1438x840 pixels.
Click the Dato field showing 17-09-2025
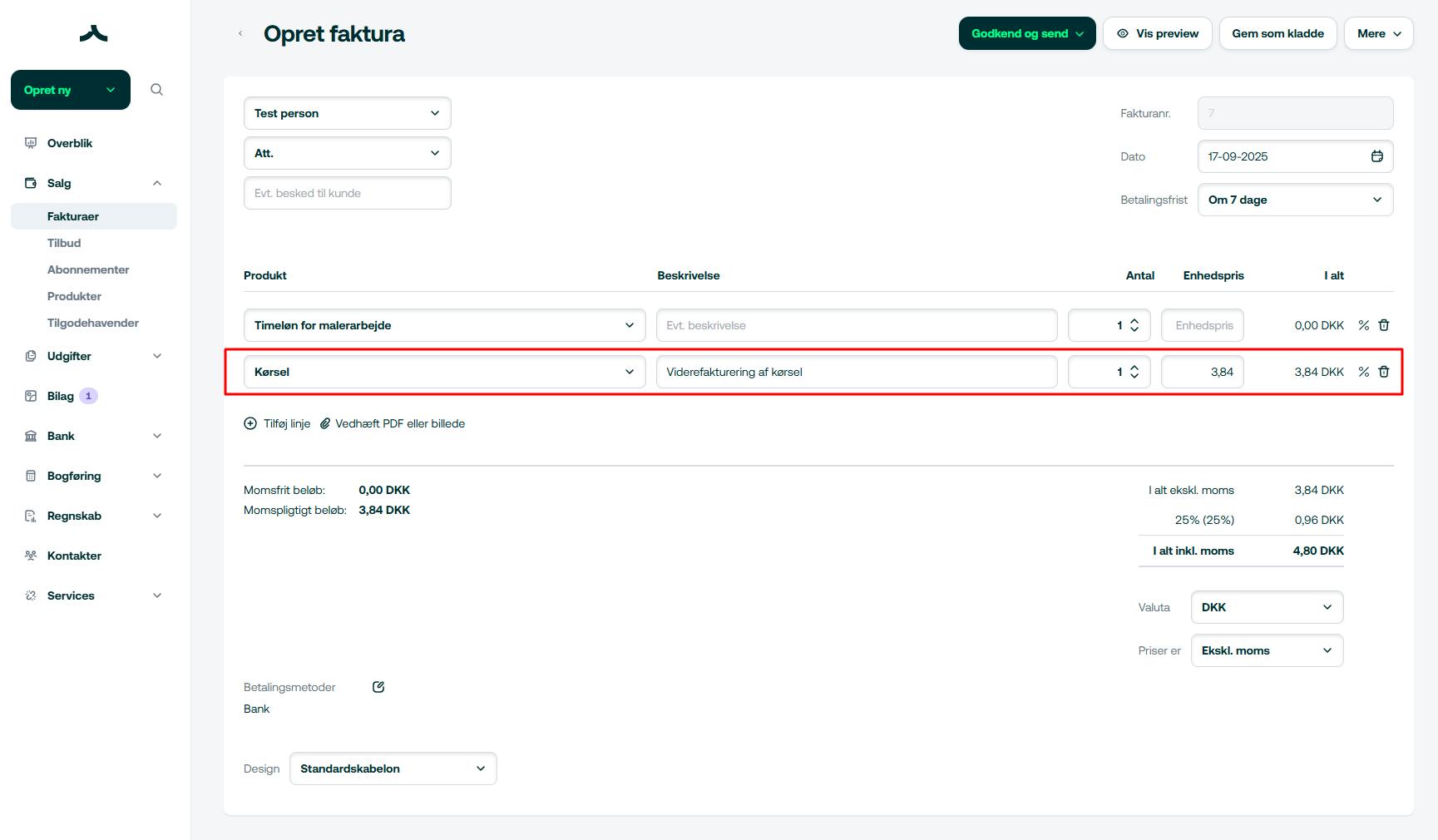click(1295, 156)
